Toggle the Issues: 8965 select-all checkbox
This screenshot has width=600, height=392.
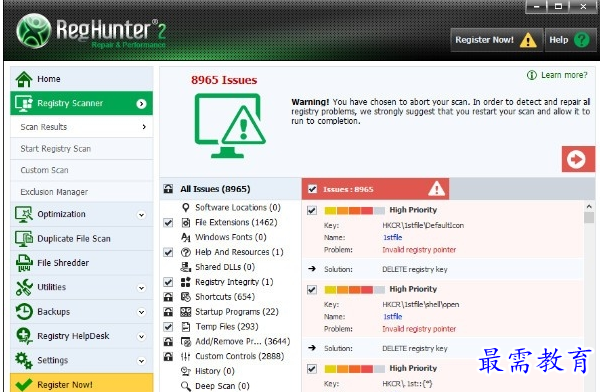point(313,189)
